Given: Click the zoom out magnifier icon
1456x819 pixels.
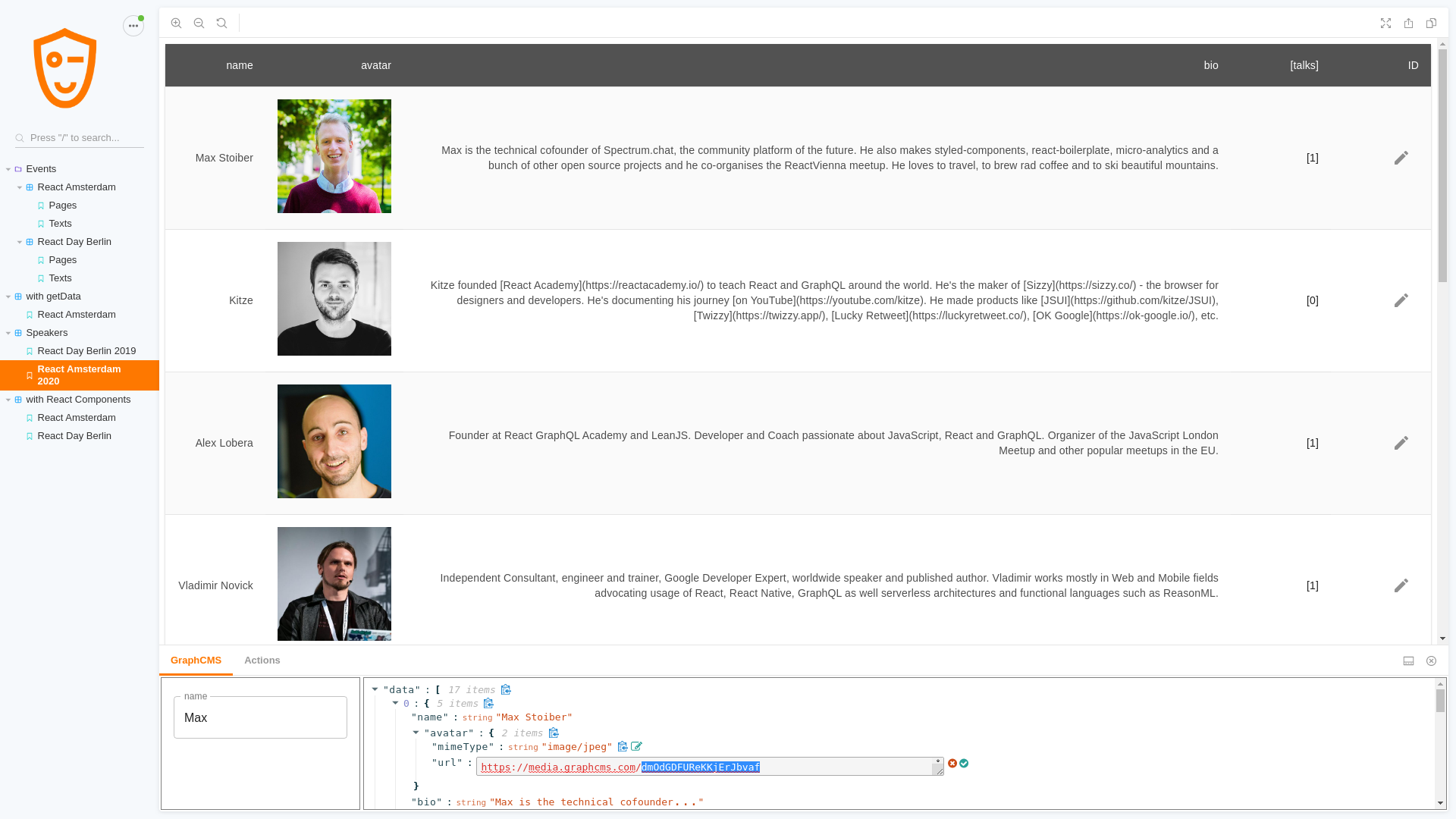Looking at the screenshot, I should [199, 23].
